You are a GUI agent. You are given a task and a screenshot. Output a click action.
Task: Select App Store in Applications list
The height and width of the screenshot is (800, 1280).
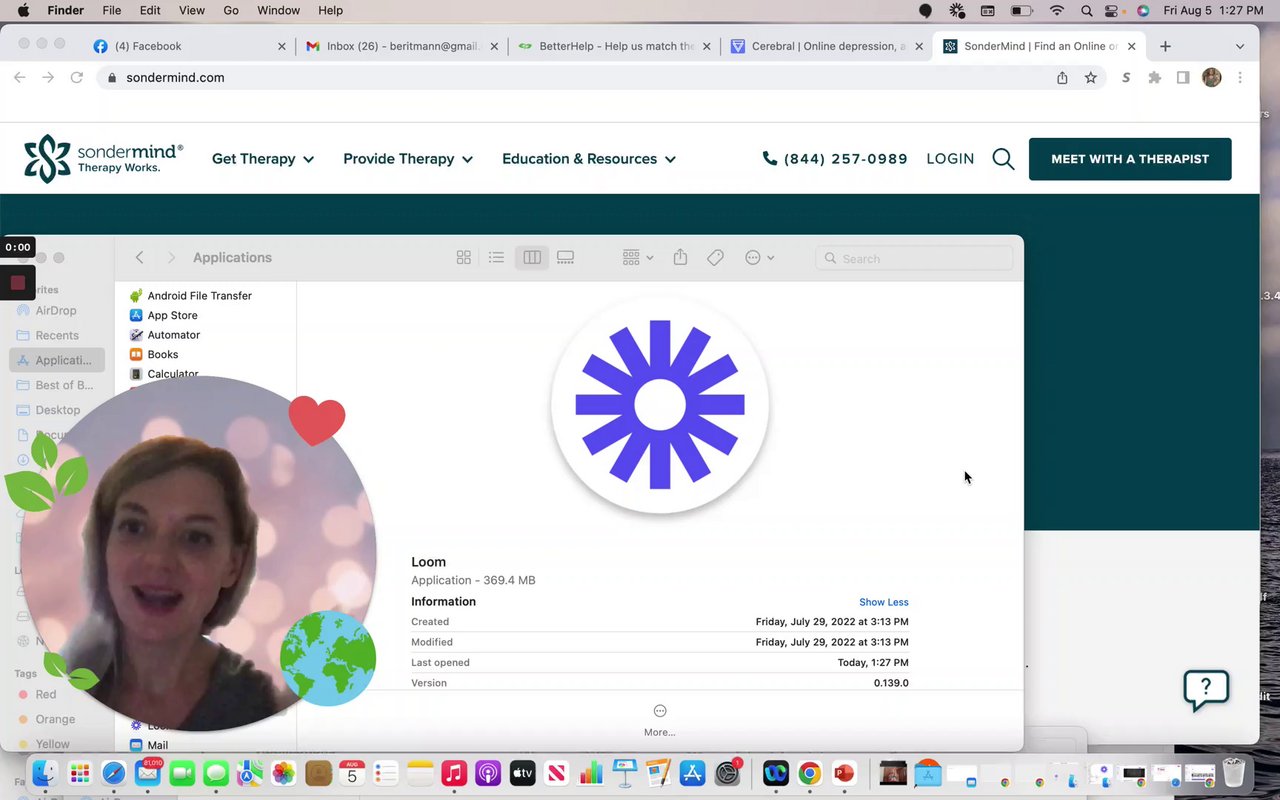(172, 316)
